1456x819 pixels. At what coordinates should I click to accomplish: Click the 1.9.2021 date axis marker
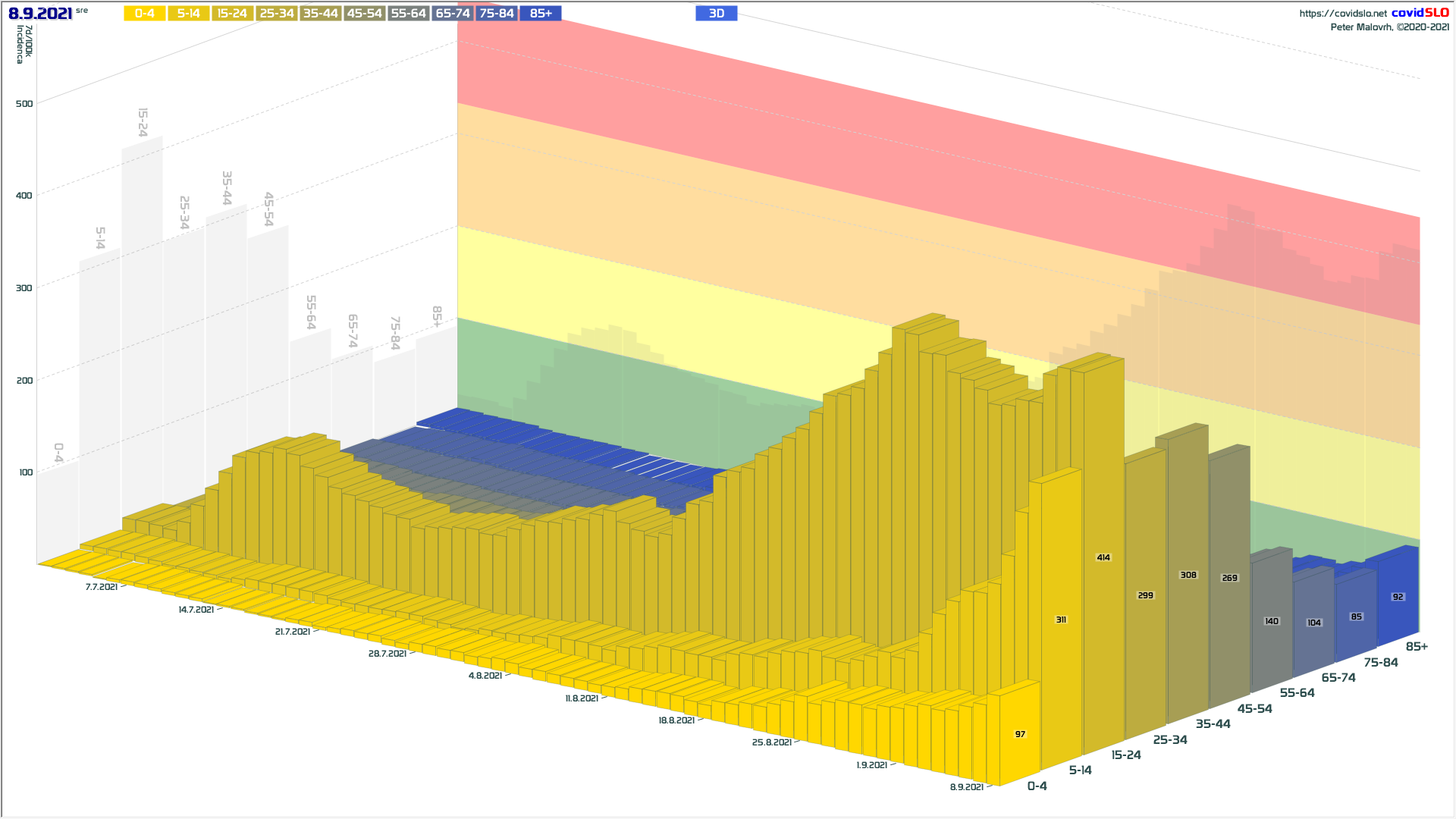pos(872,765)
